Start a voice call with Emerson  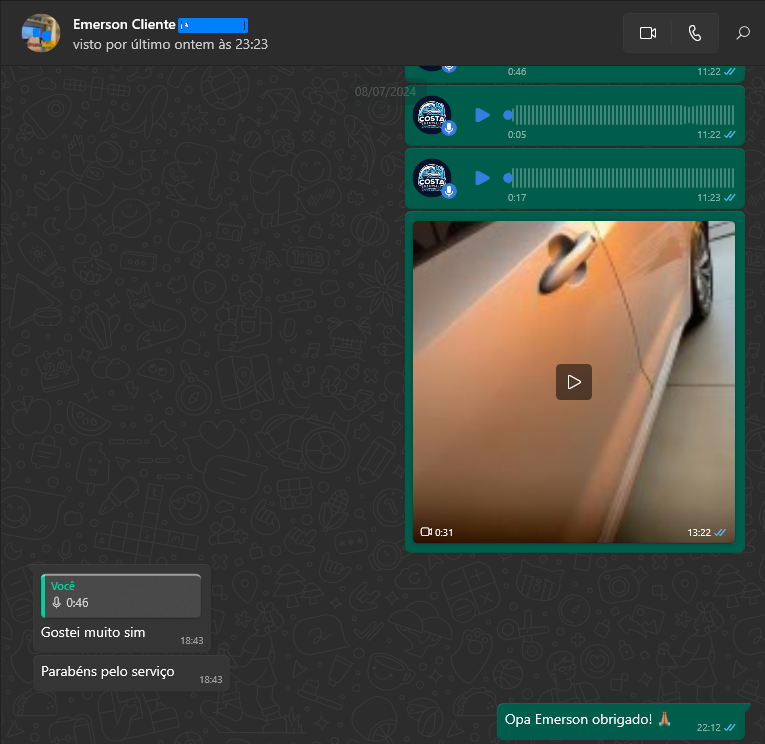[x=695, y=33]
